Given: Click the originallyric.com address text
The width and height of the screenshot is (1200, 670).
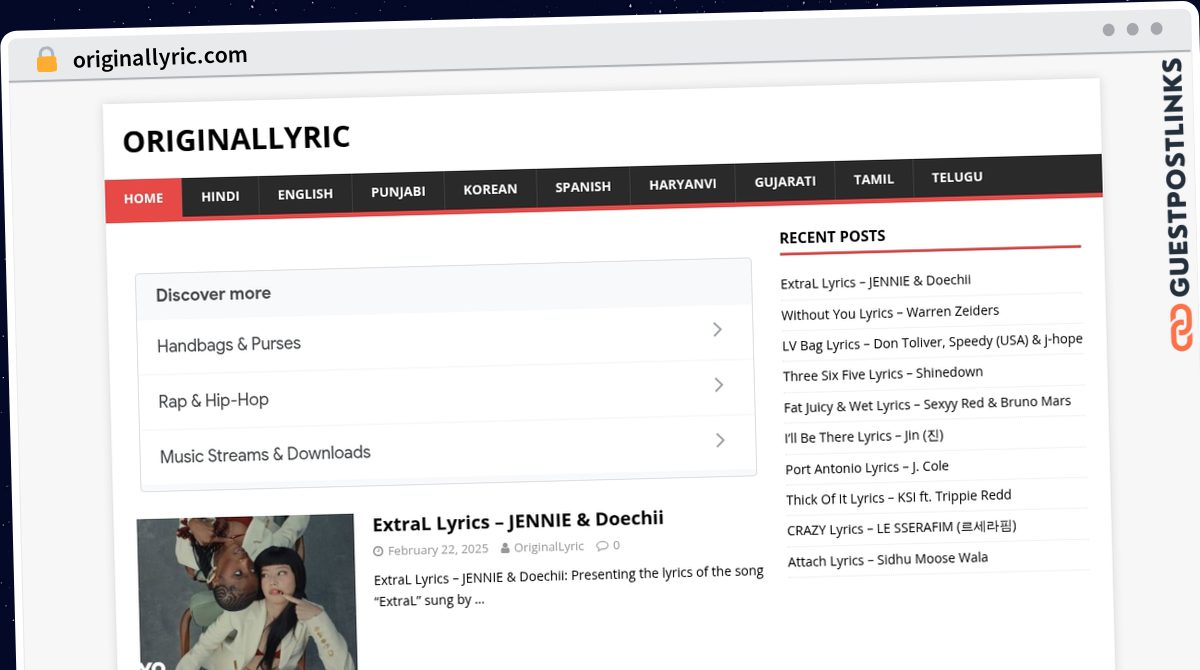Looking at the screenshot, I should pos(160,58).
